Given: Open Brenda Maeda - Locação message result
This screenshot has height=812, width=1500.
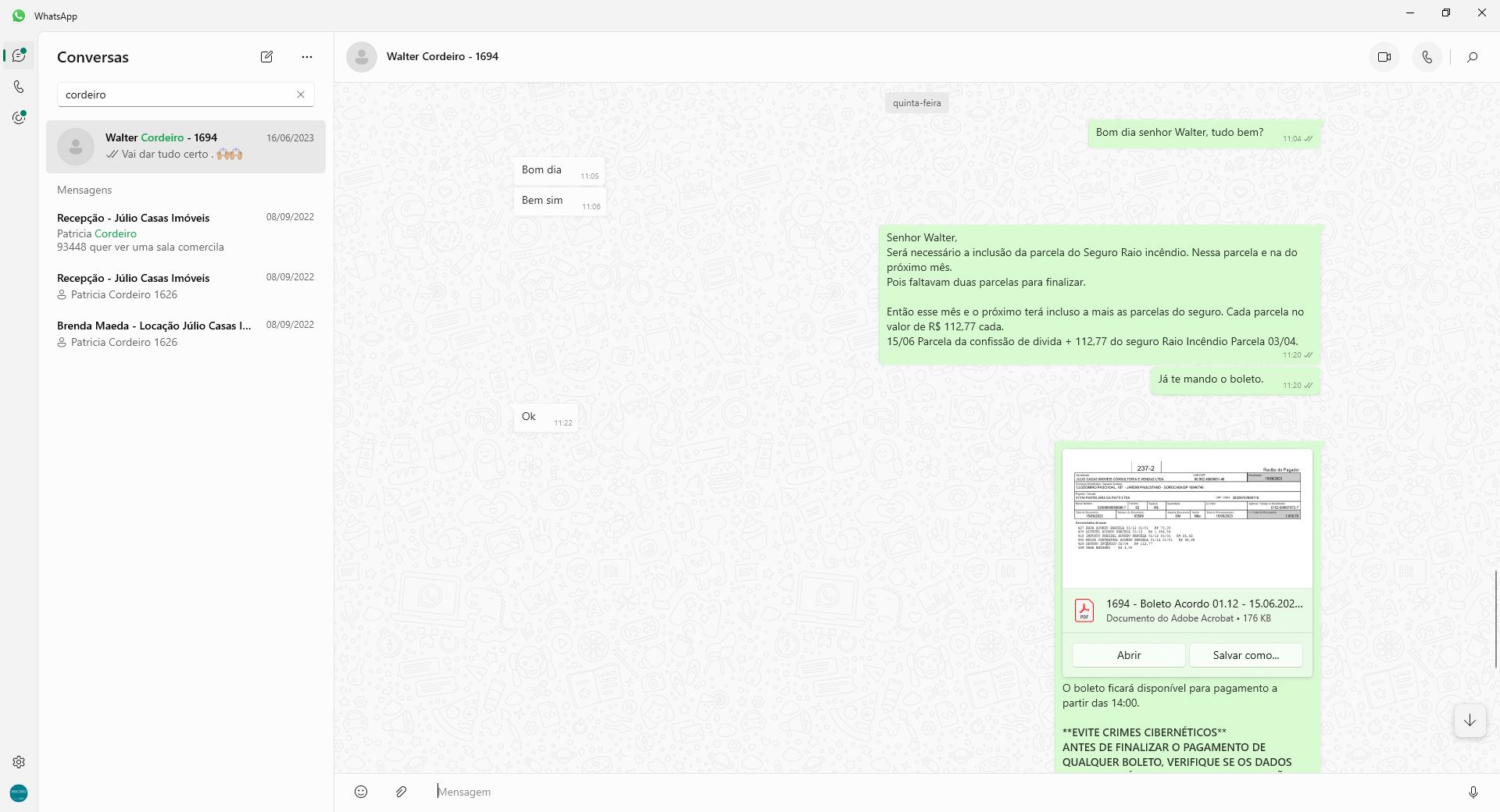Looking at the screenshot, I should [x=186, y=333].
